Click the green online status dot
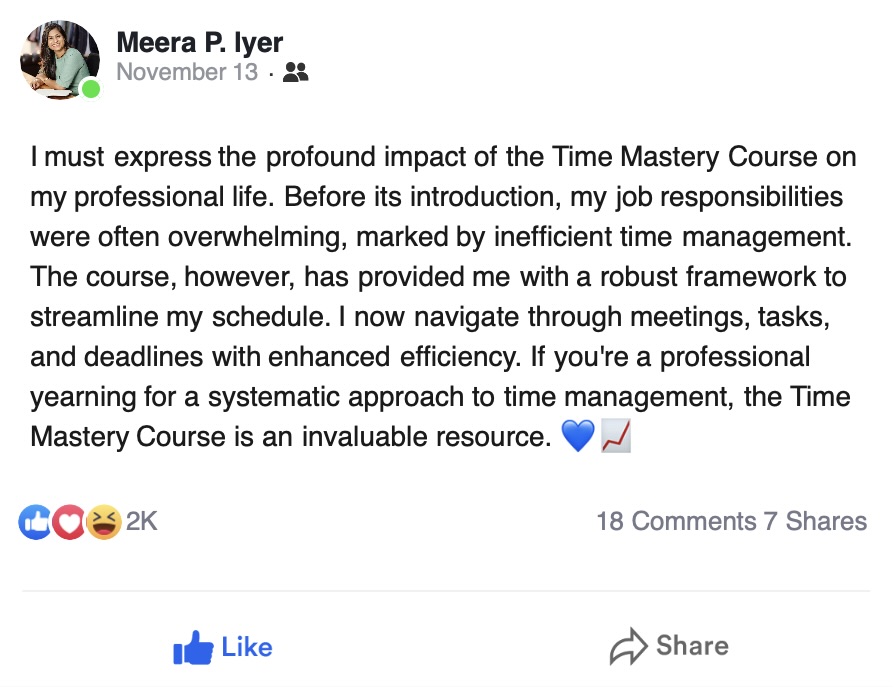 coord(91,90)
